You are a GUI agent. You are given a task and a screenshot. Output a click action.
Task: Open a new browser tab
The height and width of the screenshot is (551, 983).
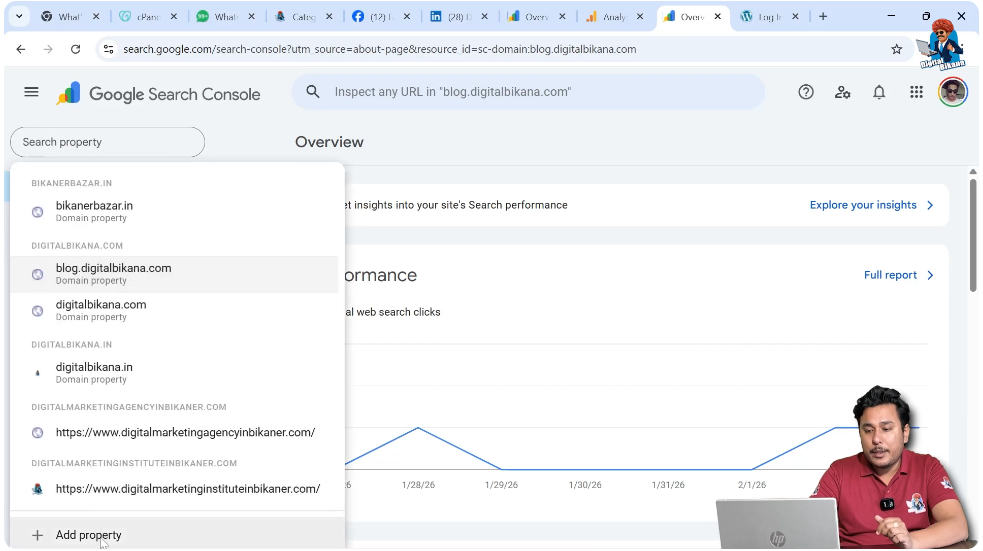[x=823, y=16]
